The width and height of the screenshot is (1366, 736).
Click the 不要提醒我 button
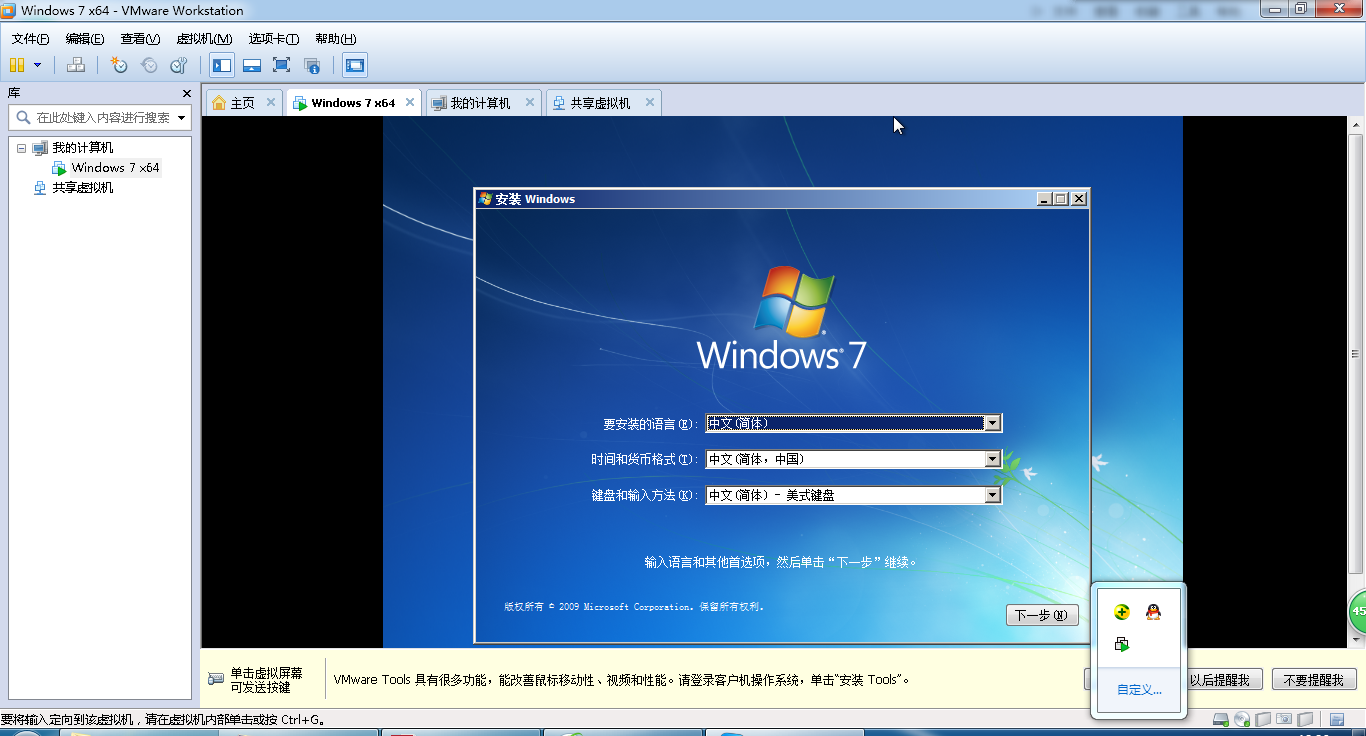[1313, 680]
